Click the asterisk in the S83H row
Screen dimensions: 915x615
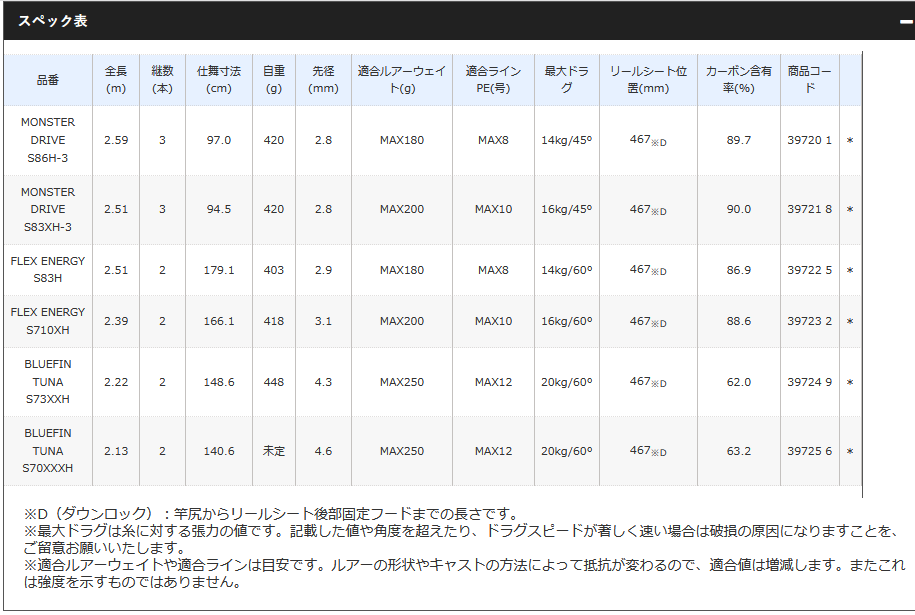coord(850,271)
